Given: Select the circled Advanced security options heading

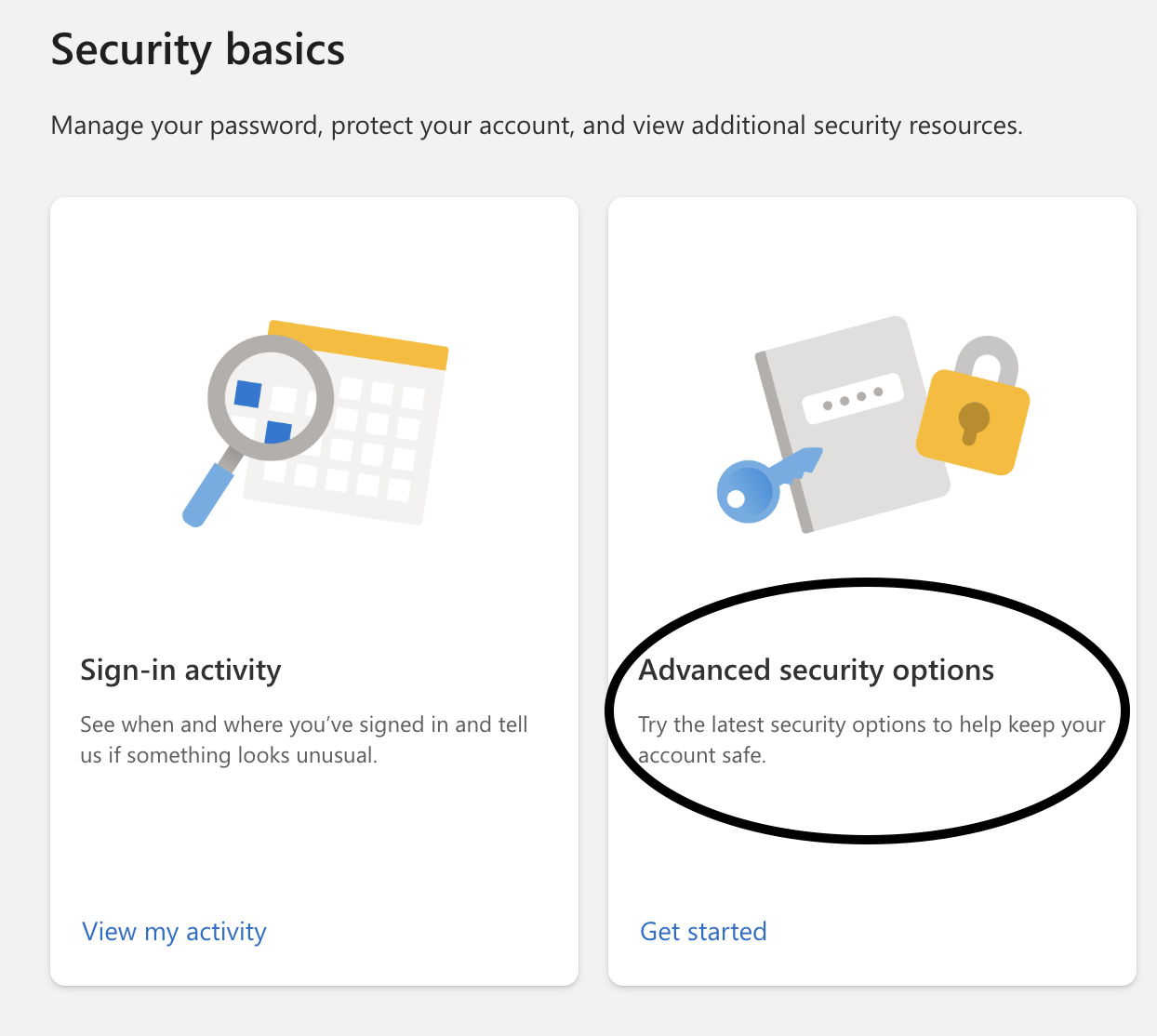Looking at the screenshot, I should pos(817,670).
